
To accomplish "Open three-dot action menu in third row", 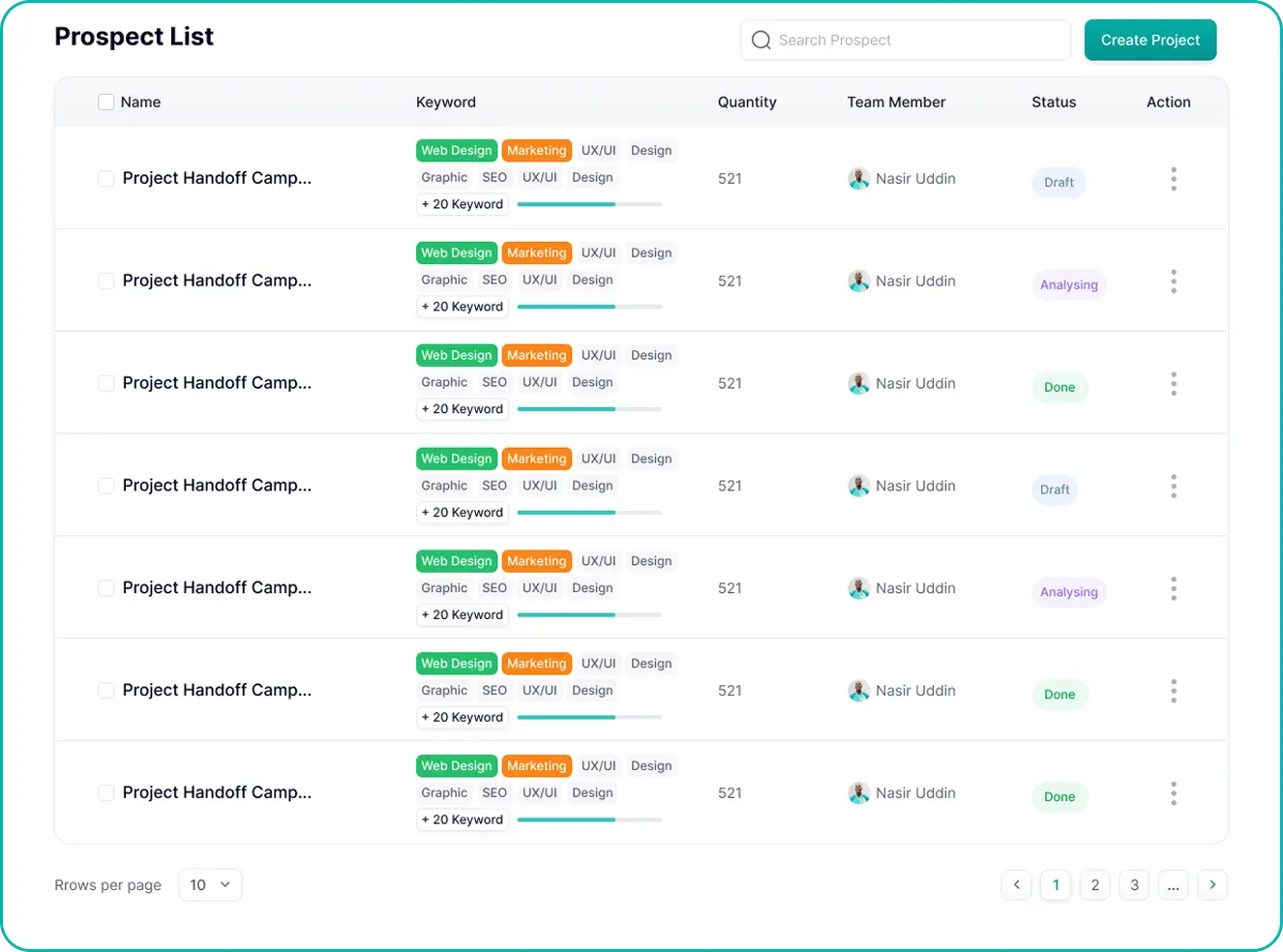I will tap(1174, 384).
